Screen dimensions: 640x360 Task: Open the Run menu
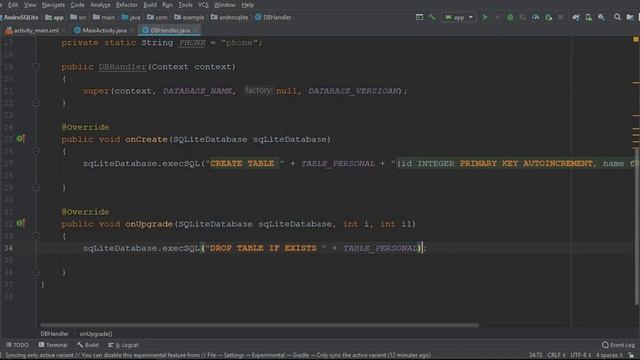[x=167, y=5]
